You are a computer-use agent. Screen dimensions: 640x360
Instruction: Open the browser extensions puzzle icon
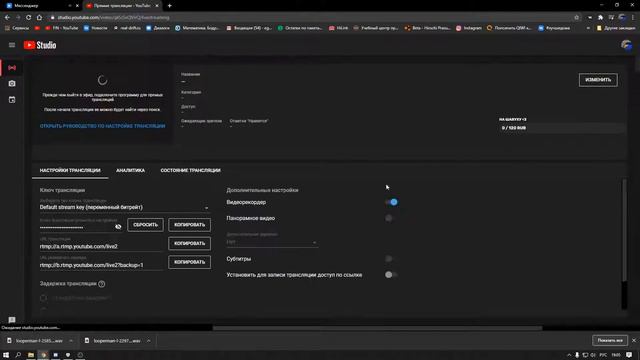pos(600,18)
